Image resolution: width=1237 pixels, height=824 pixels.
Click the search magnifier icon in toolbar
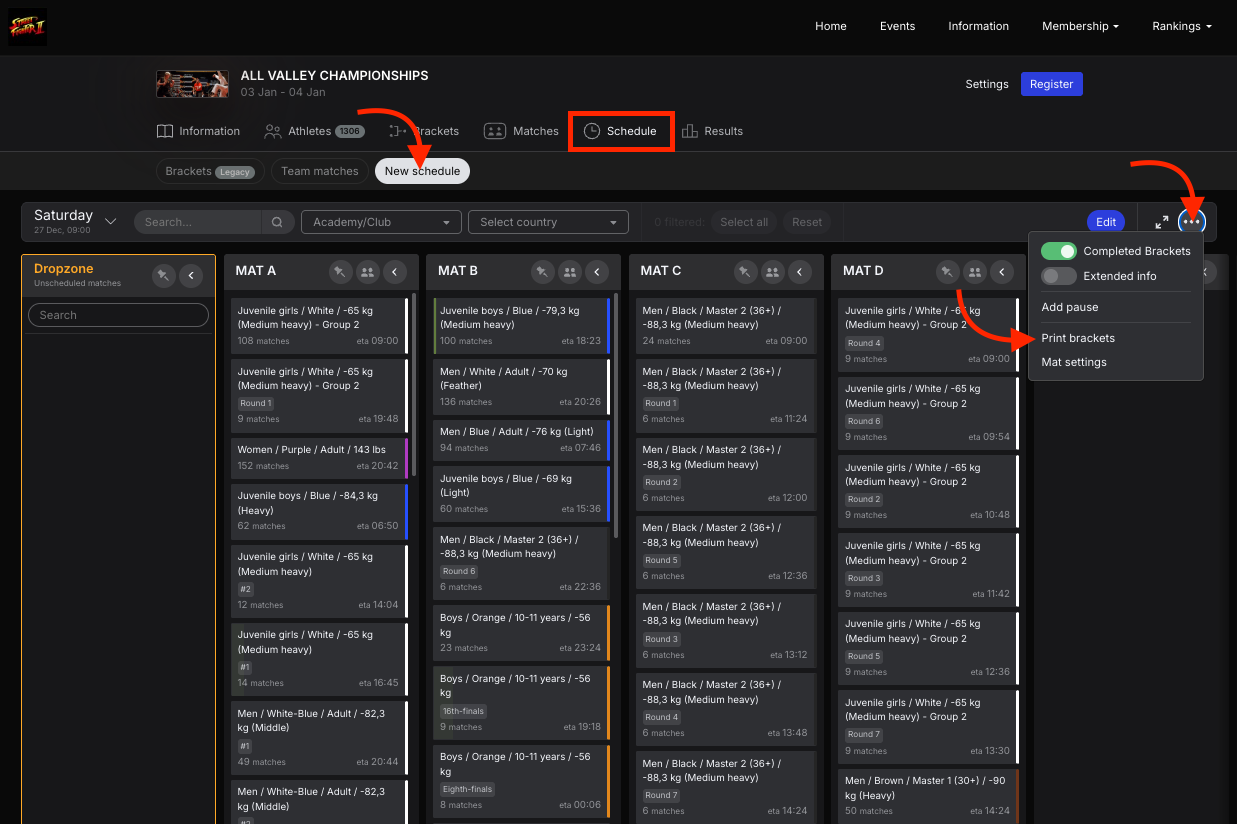277,222
